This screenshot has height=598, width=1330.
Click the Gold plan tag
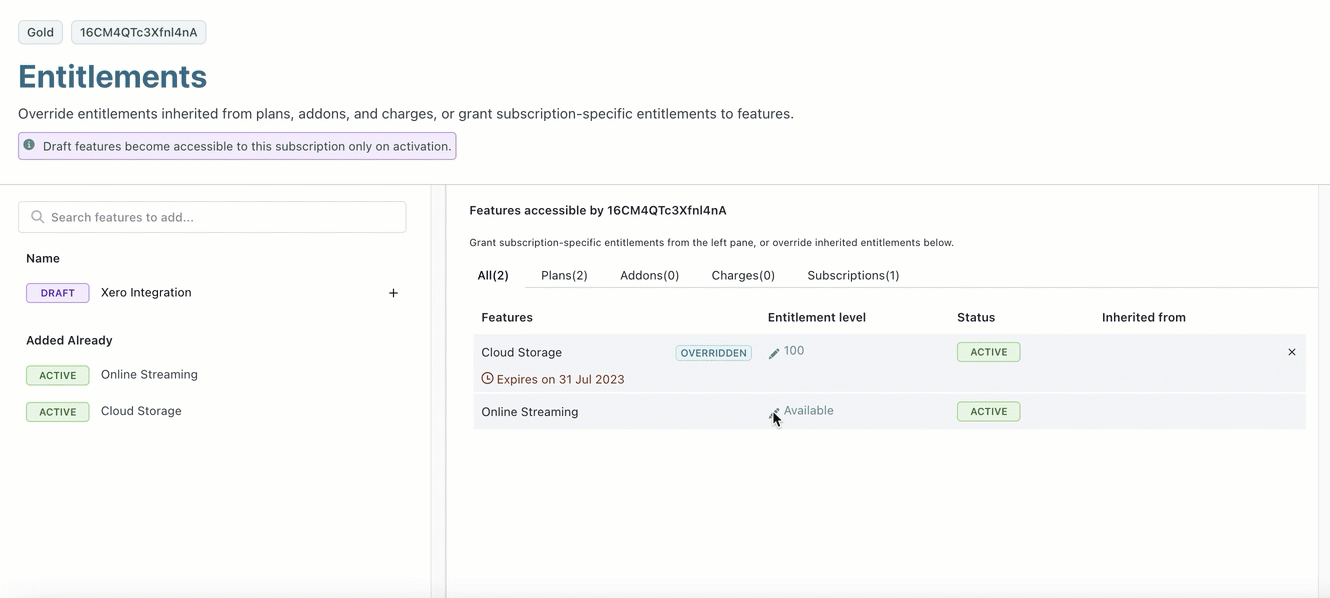coord(40,32)
